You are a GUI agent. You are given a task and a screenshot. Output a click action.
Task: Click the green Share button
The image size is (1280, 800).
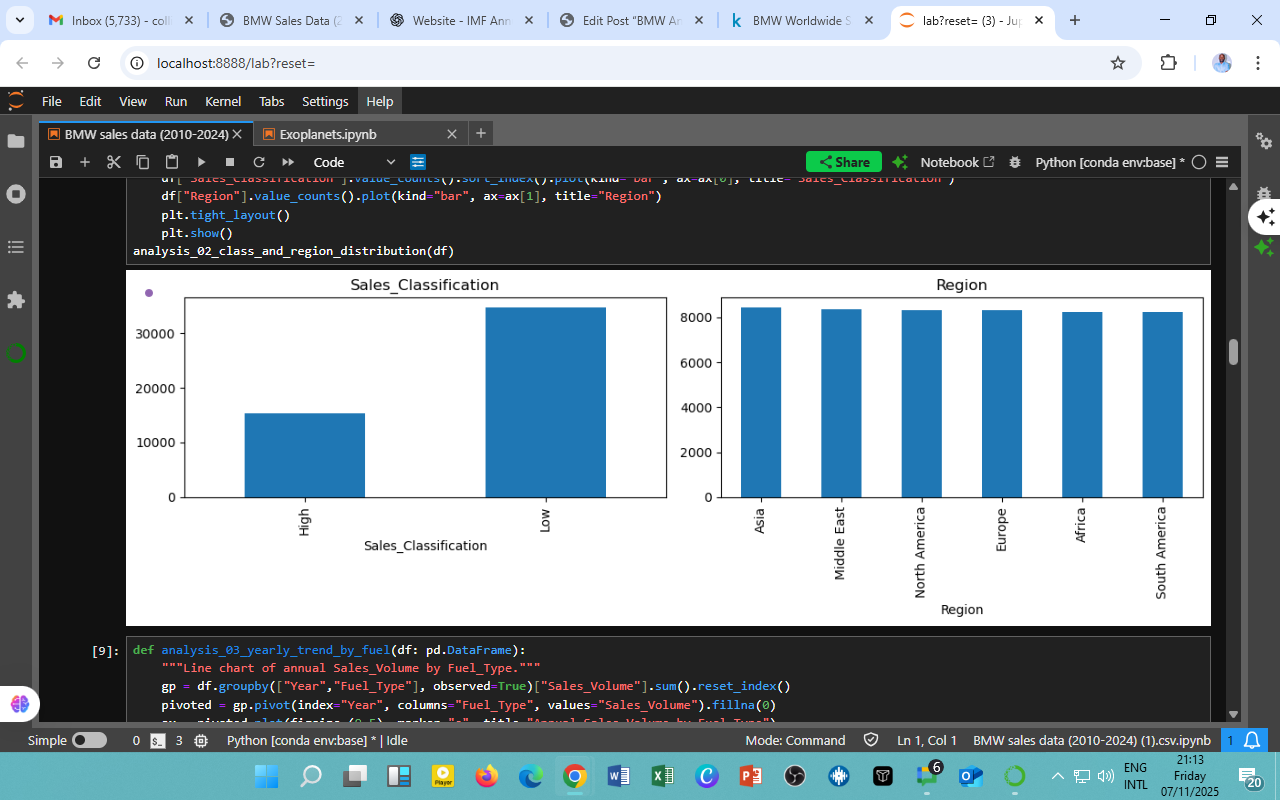(x=844, y=162)
